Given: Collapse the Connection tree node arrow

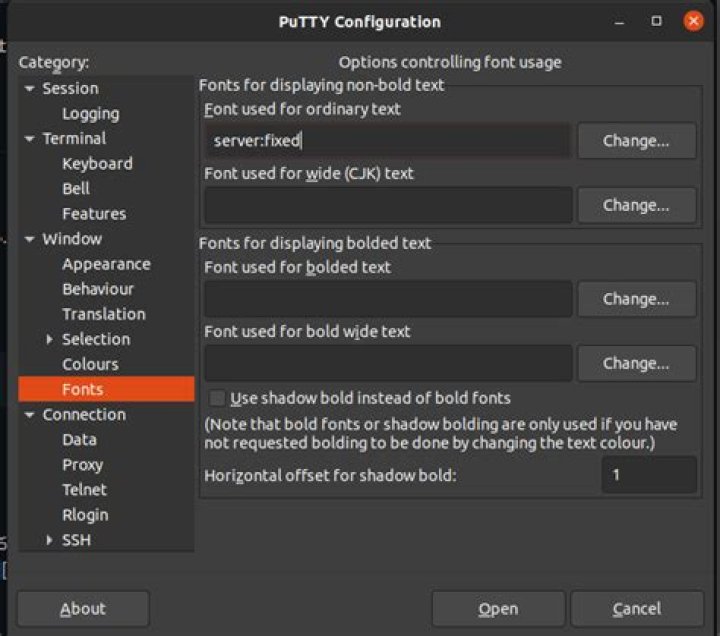Looking at the screenshot, I should (x=30, y=415).
